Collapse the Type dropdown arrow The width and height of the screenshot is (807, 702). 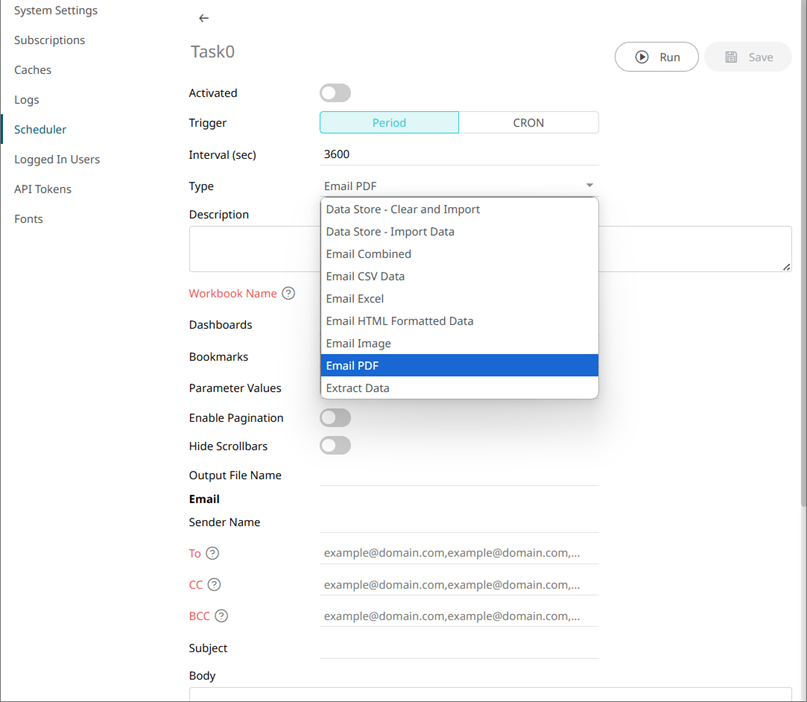pyautogui.click(x=589, y=185)
